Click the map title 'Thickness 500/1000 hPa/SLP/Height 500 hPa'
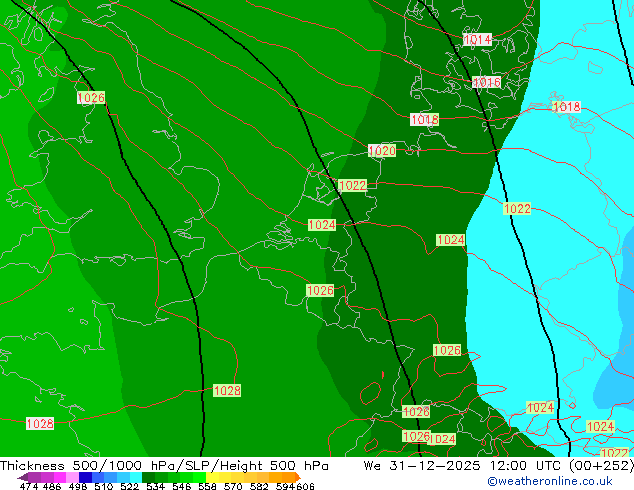This screenshot has width=634, height=490. tap(164, 465)
